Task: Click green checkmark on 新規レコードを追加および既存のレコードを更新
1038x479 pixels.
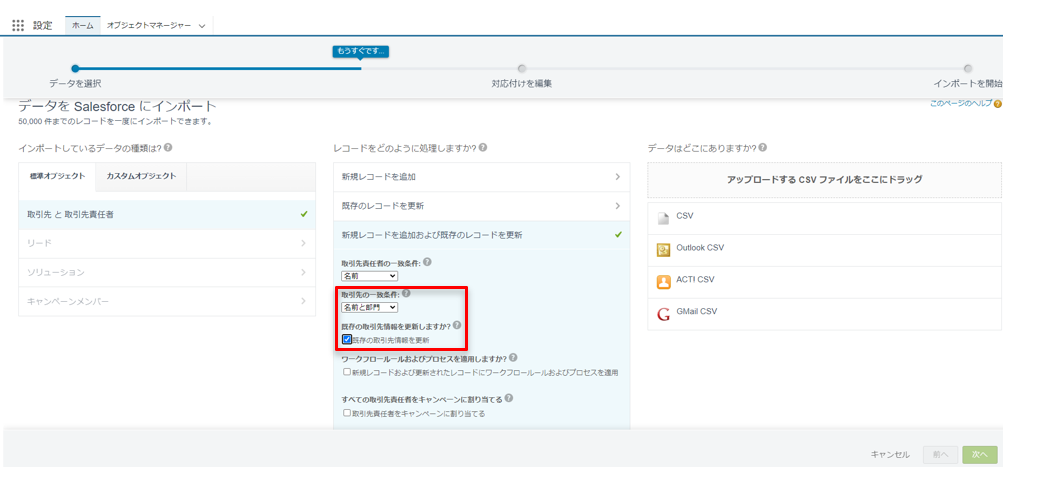Action: point(618,234)
